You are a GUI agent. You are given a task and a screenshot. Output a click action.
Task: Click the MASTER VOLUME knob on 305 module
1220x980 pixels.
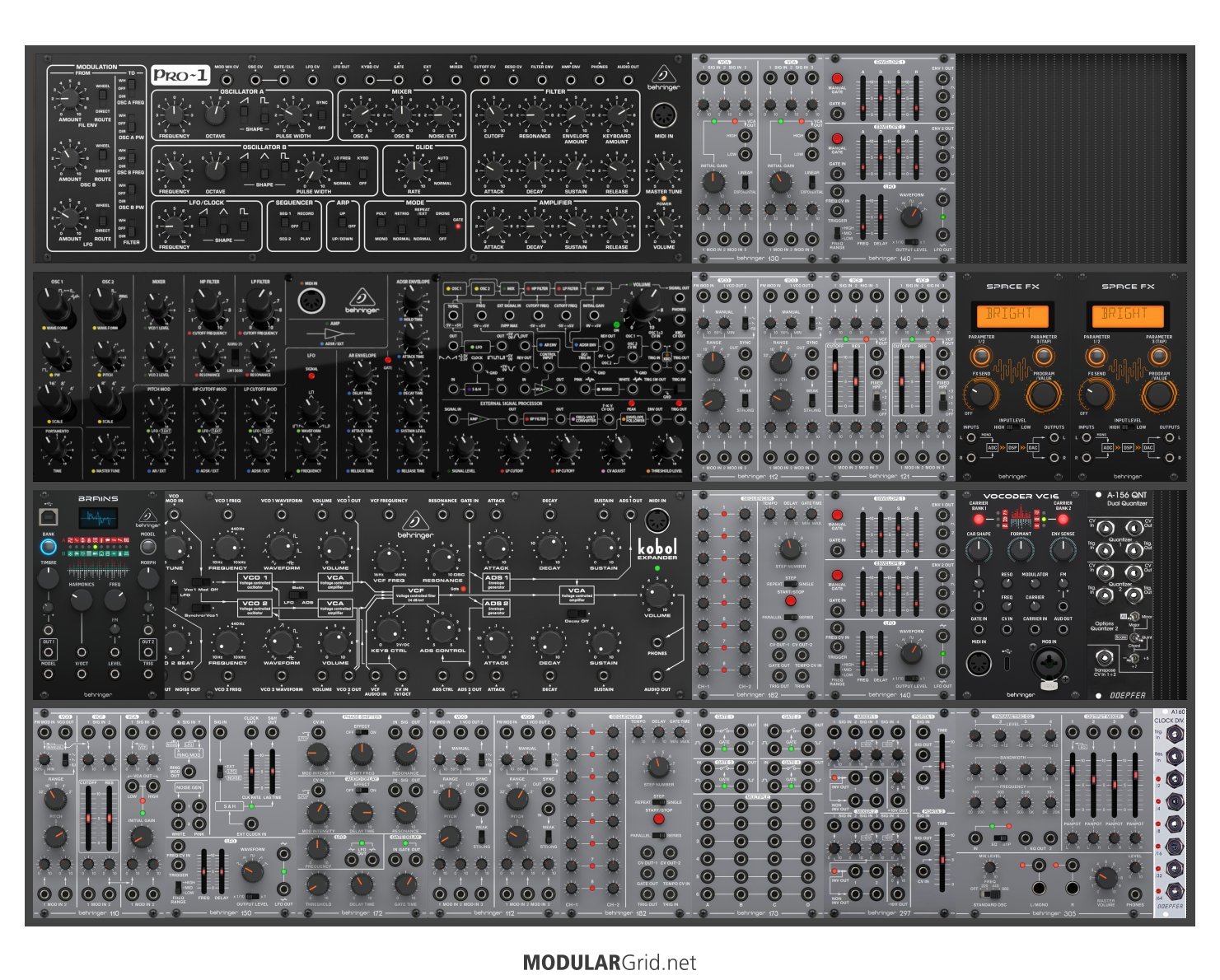pos(1105,878)
